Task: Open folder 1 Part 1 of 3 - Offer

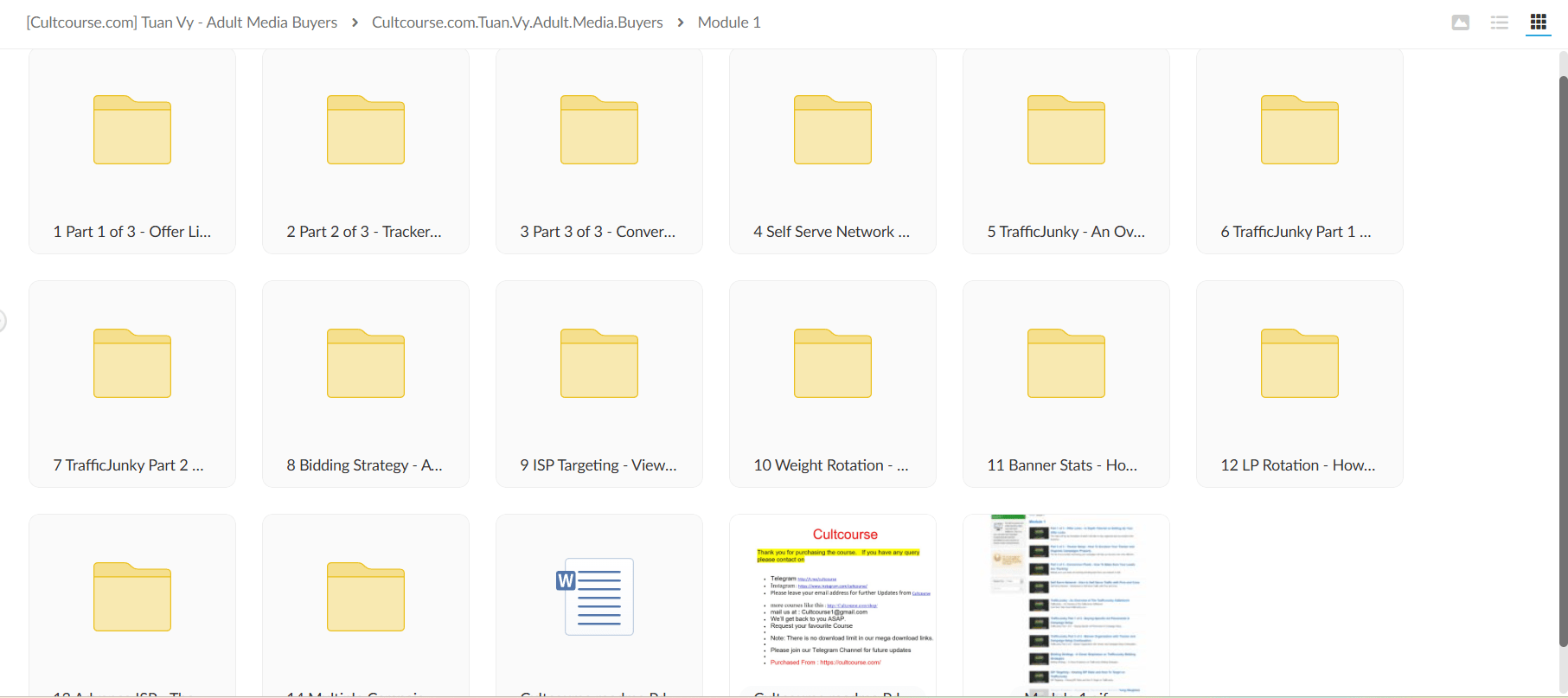Action: [x=132, y=151]
